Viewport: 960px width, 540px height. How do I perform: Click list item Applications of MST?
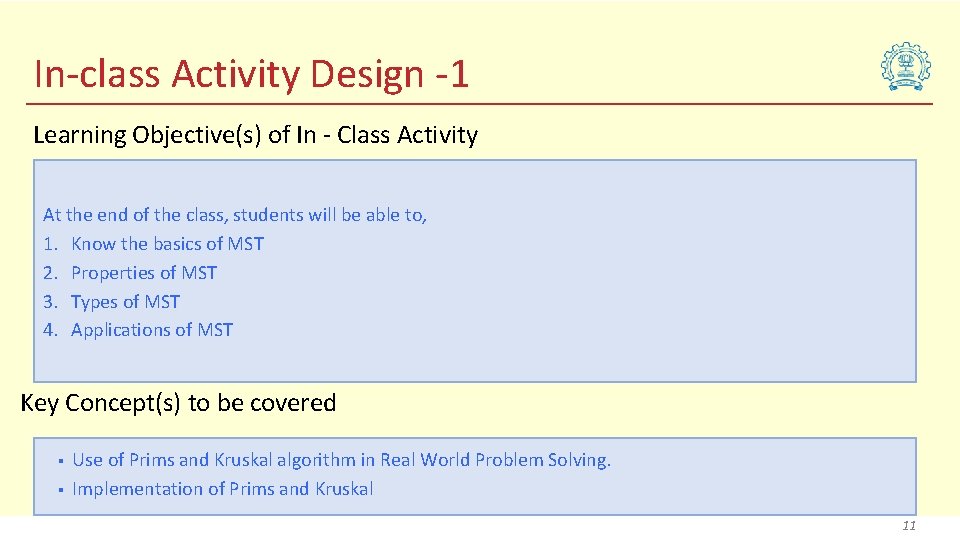click(152, 330)
